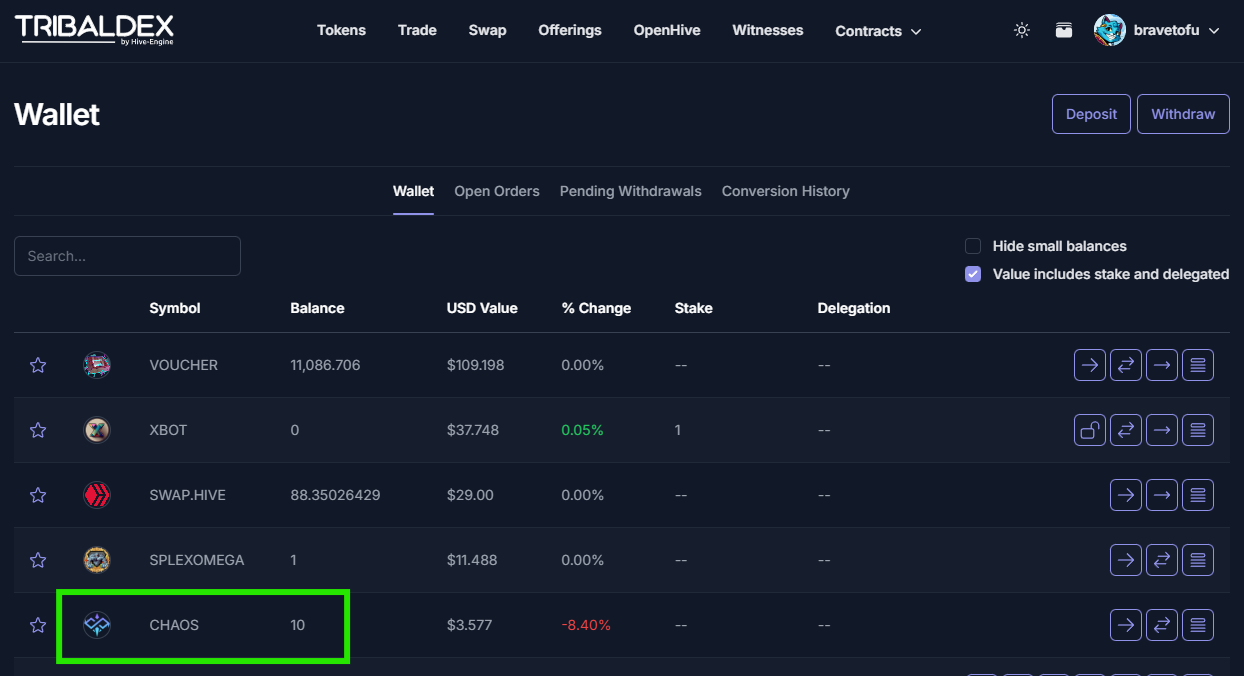Image resolution: width=1244 pixels, height=676 pixels.
Task: Click the swap-arrows trade icon for VOUCHER
Action: [x=1126, y=365]
